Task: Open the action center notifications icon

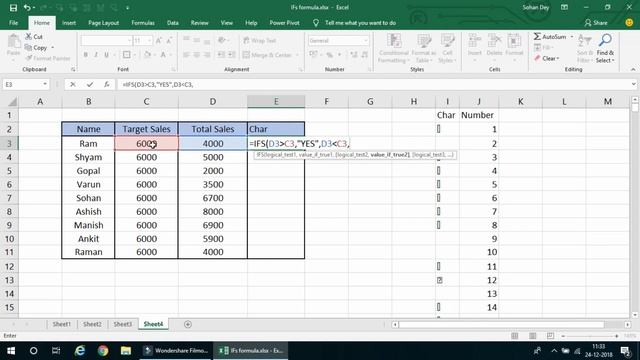Action: coord(625,351)
